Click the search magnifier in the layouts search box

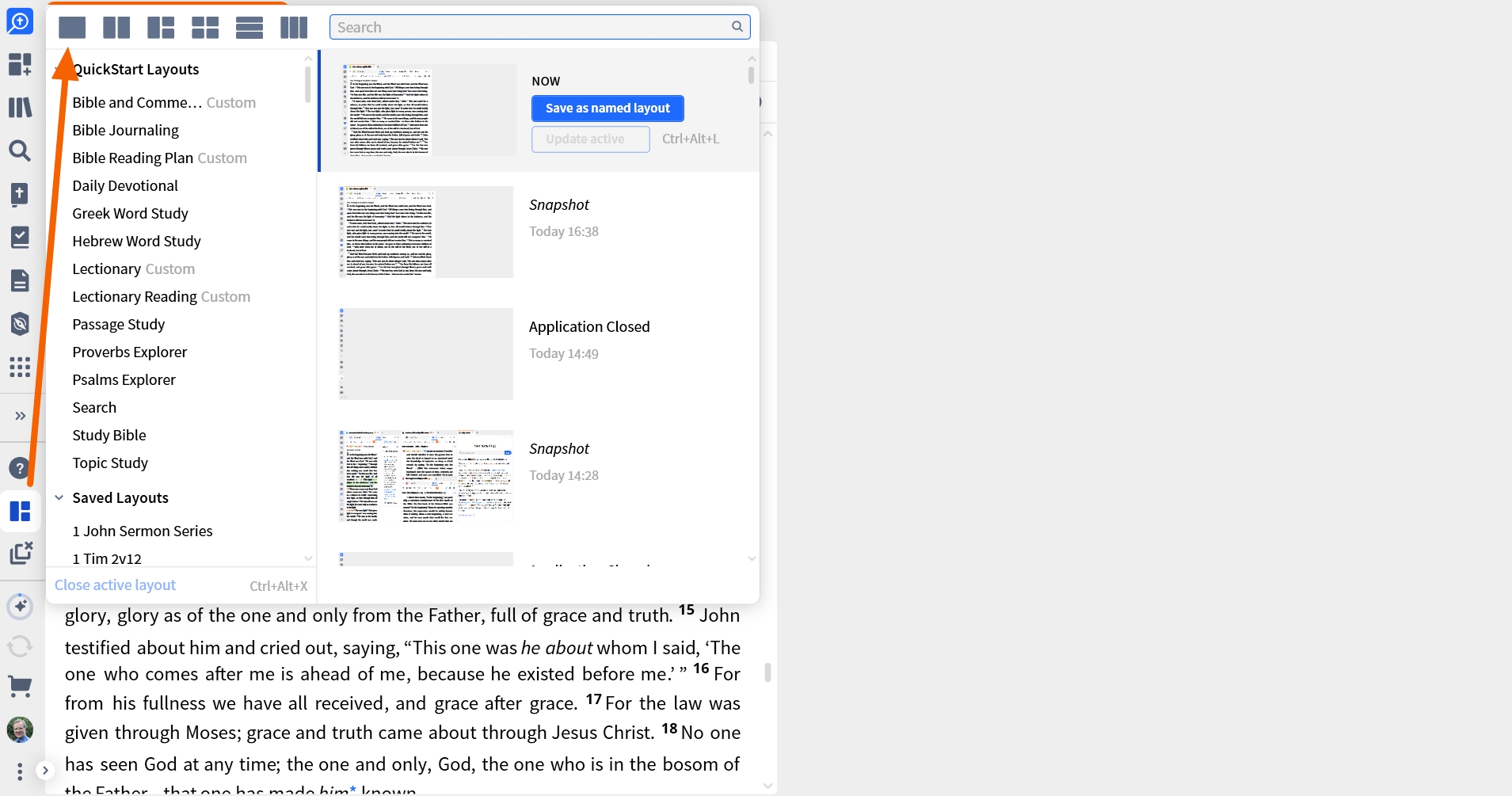737,27
